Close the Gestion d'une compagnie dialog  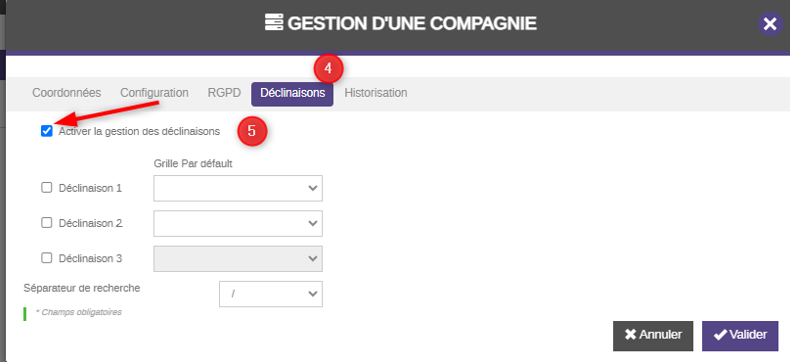coord(769,24)
